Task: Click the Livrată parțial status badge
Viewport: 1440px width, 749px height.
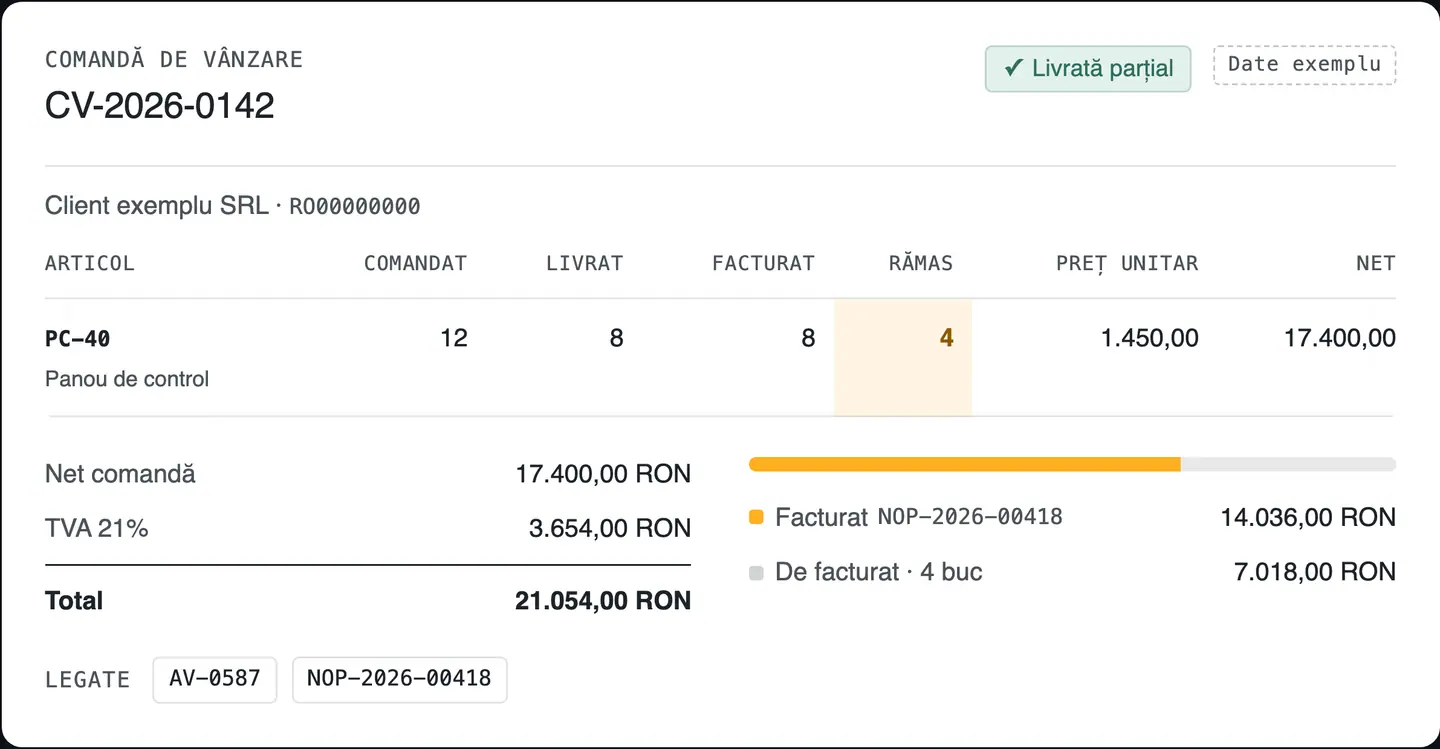Action: click(x=1088, y=69)
